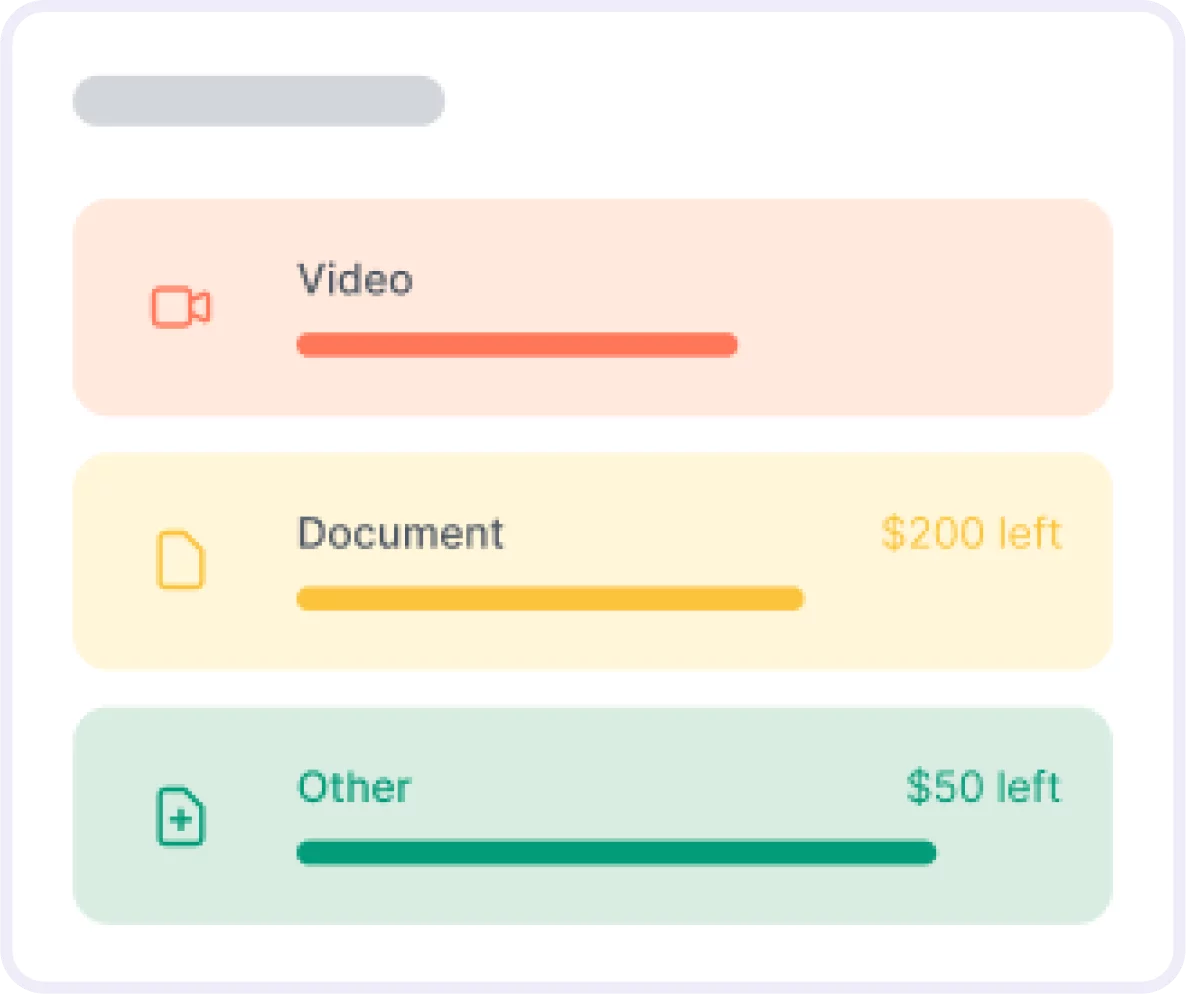Click the "$50 left" amount text

coord(983,788)
